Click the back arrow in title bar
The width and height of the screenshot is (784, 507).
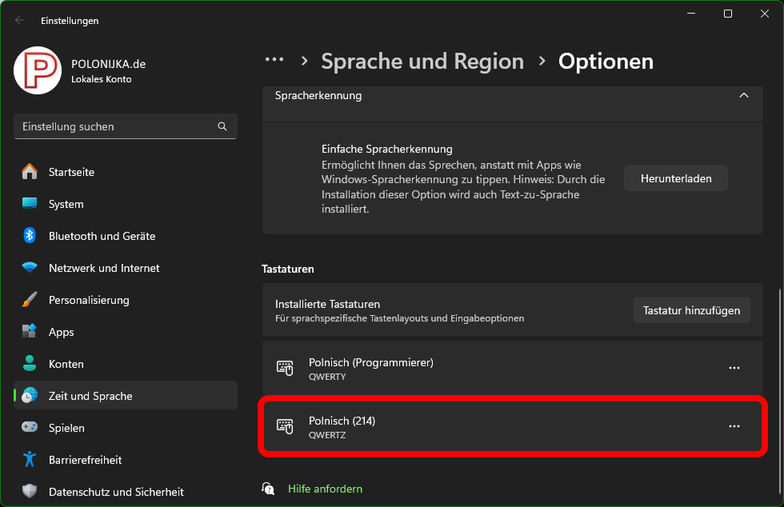coord(20,20)
